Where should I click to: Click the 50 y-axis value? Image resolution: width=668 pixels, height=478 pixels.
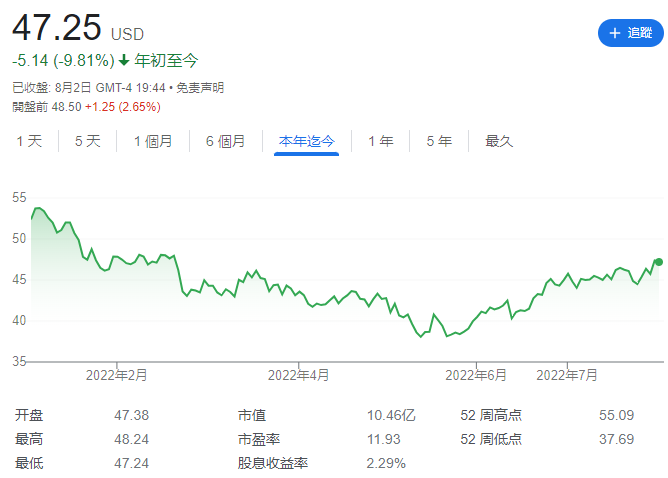19,238
